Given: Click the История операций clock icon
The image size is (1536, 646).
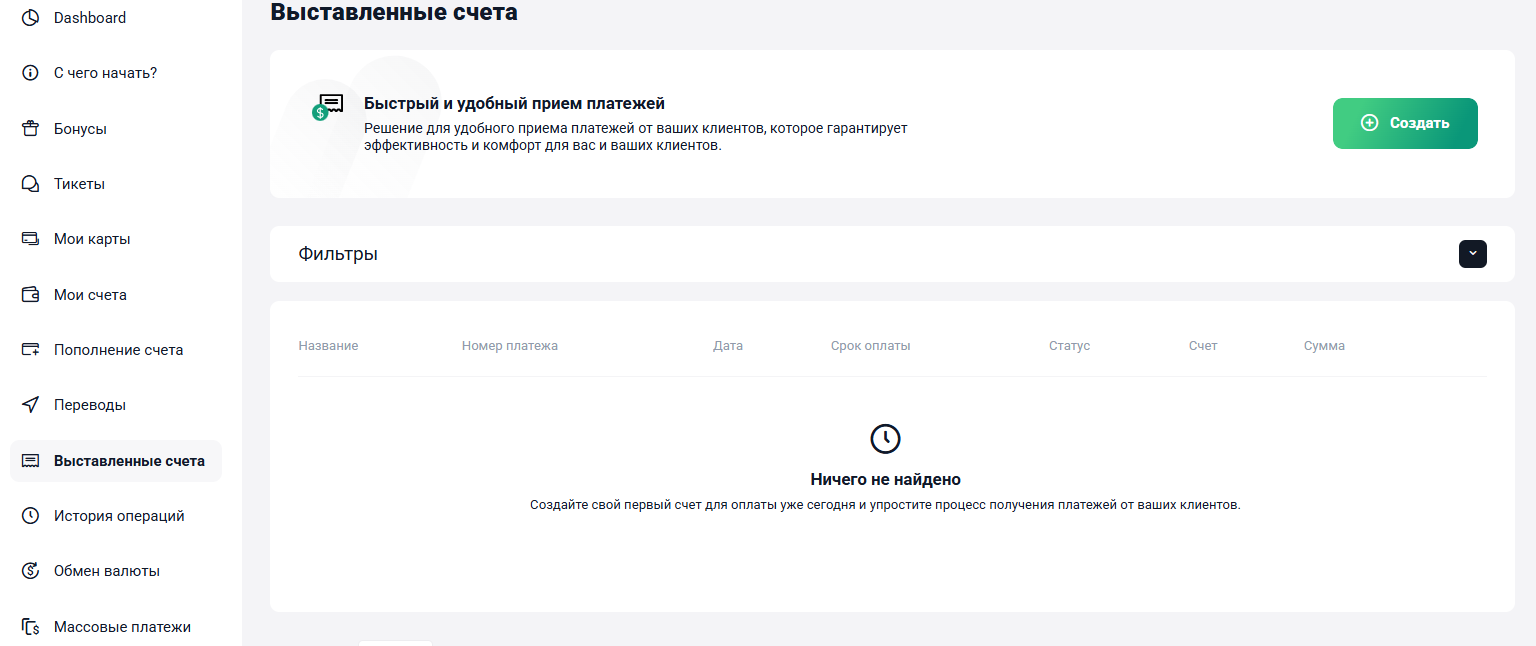Looking at the screenshot, I should [31, 516].
